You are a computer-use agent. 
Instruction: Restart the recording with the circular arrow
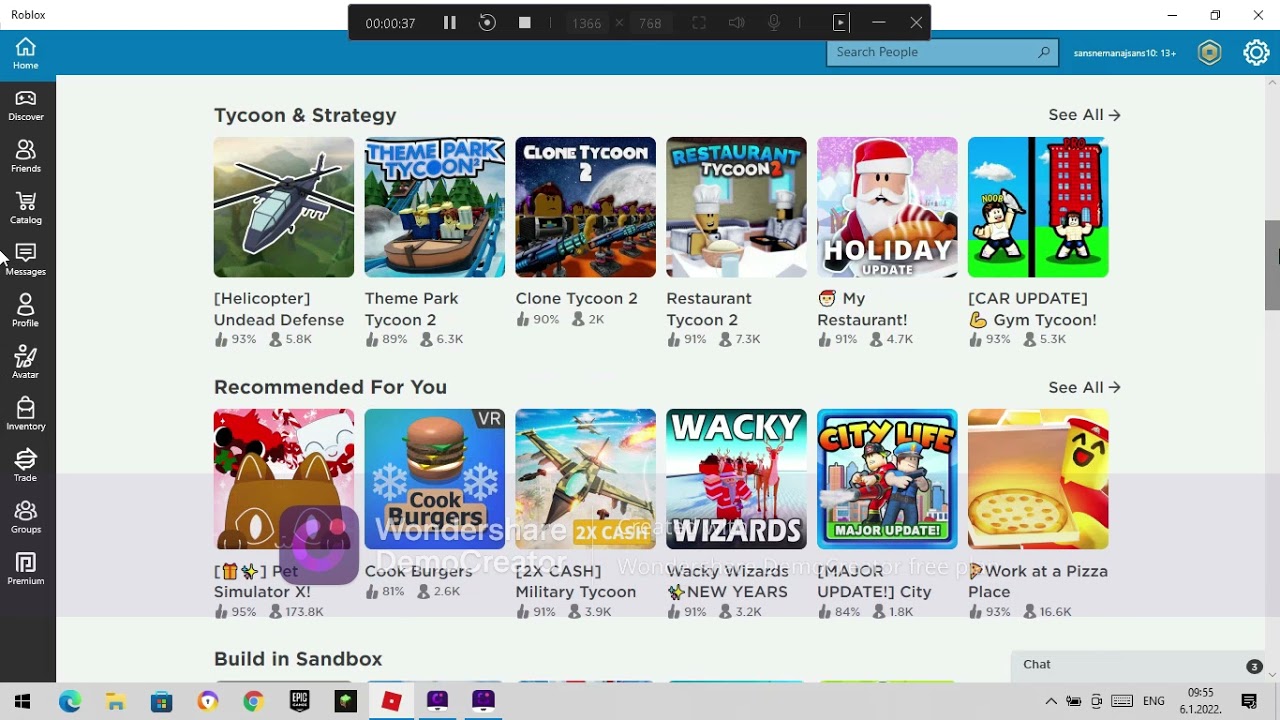point(487,23)
